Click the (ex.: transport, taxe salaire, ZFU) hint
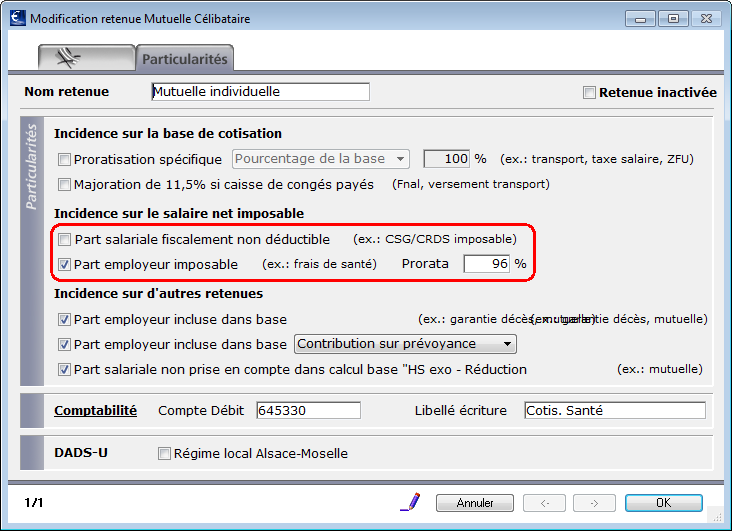The image size is (732, 531). [597, 159]
